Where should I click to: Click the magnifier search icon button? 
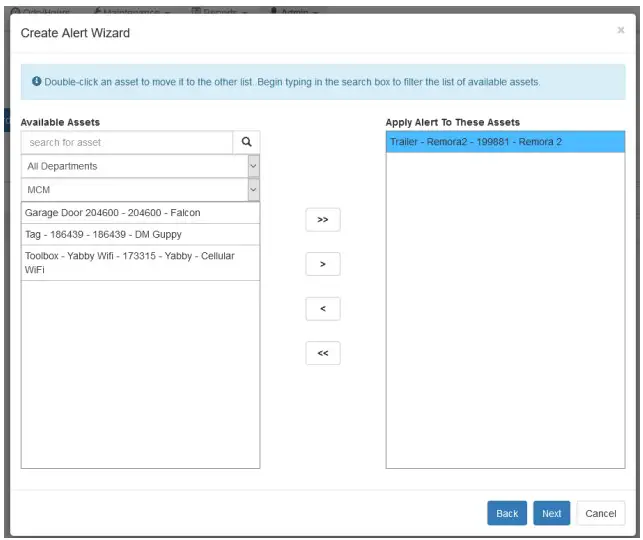point(246,142)
